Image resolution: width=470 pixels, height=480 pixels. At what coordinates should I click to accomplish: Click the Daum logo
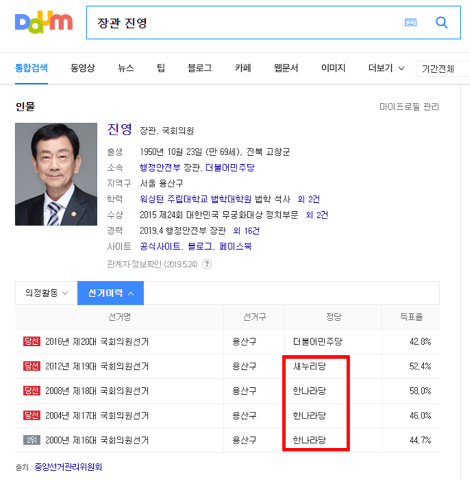tap(44, 22)
